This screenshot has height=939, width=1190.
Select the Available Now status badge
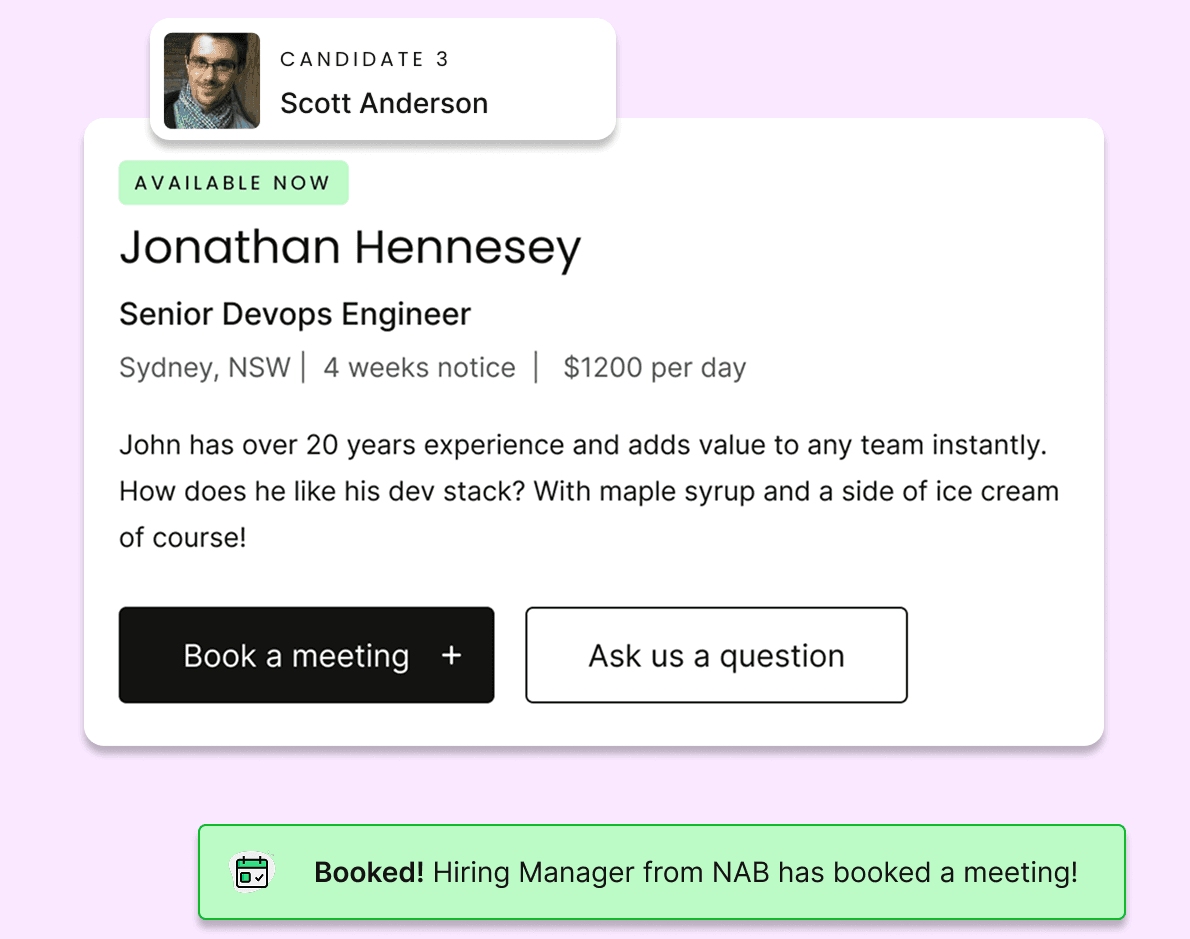233,183
